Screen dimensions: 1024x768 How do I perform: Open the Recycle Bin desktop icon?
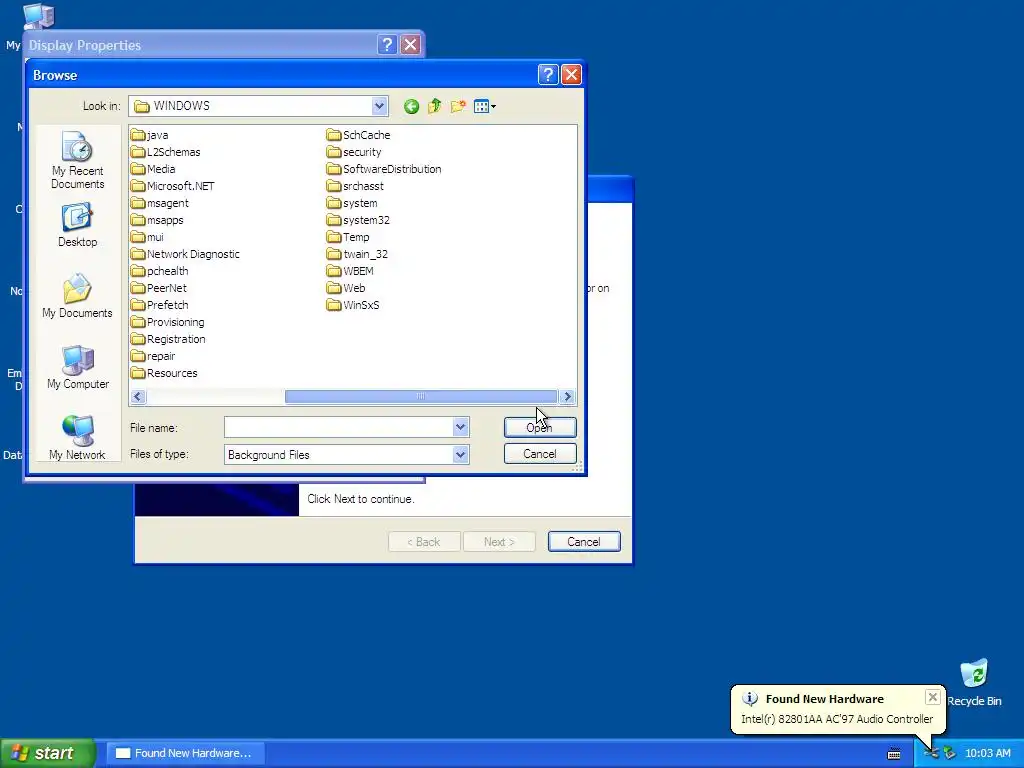pos(974,683)
